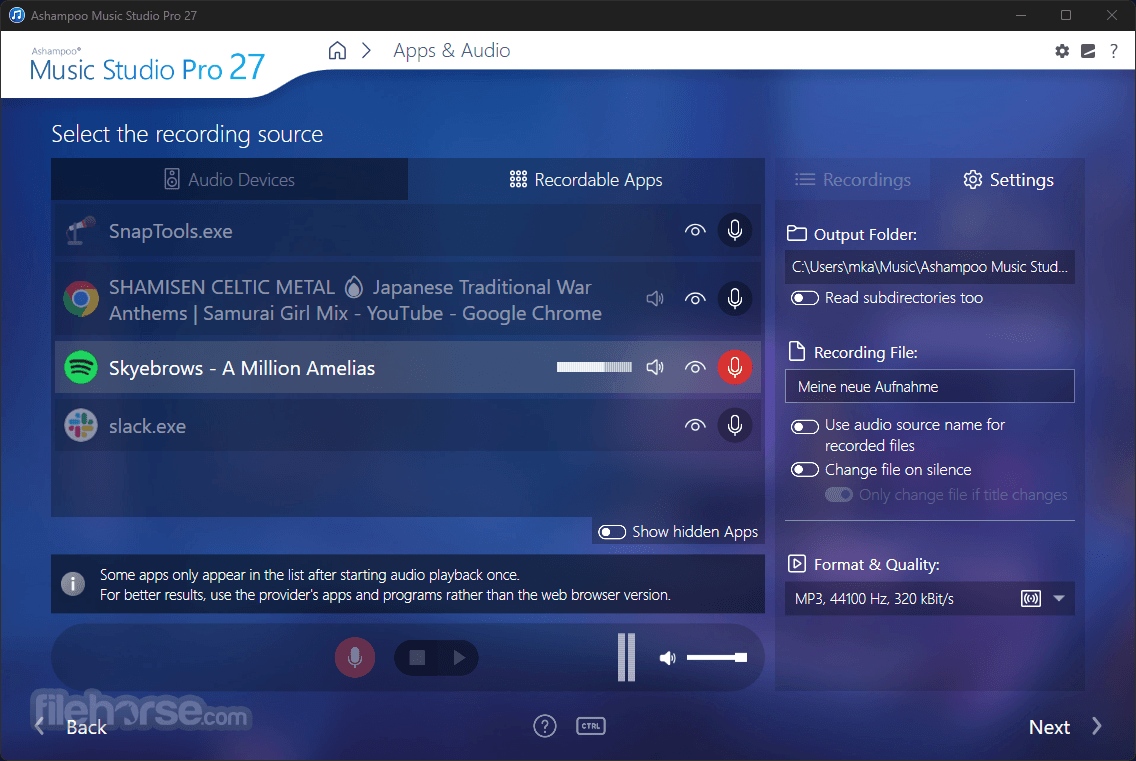Open the Recordings tab
1136x761 pixels.
click(853, 179)
